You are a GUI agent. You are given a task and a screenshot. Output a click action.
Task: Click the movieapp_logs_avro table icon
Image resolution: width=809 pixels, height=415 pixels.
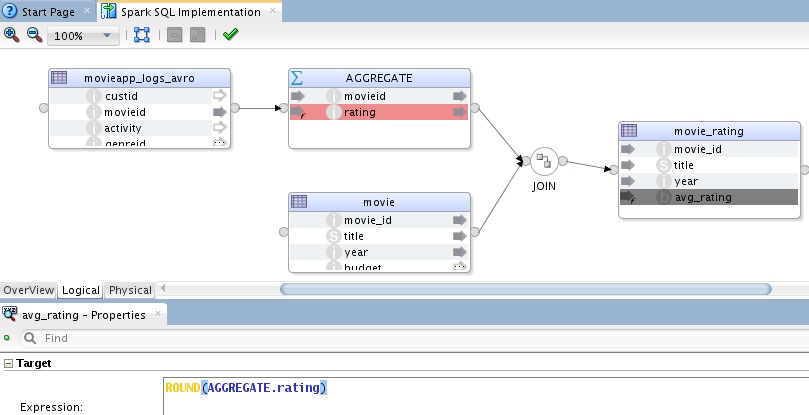tap(59, 77)
